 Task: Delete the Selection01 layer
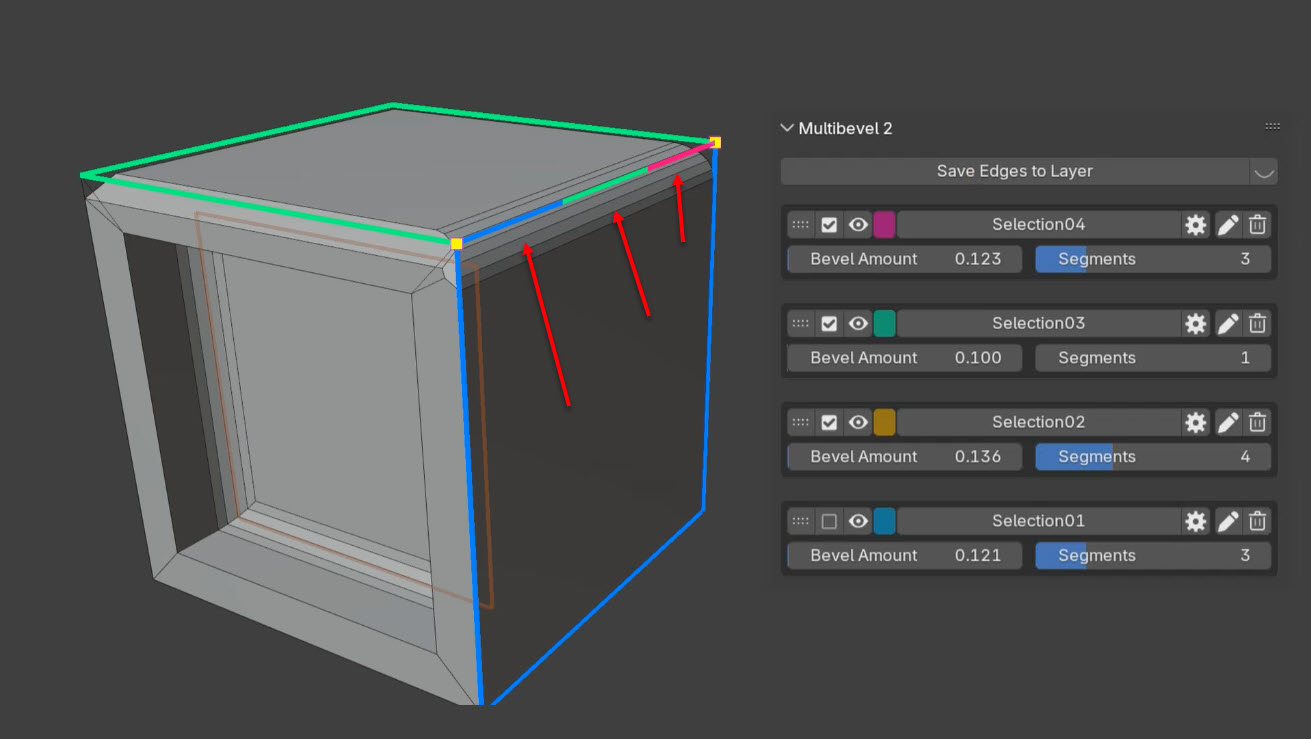pyautogui.click(x=1258, y=522)
